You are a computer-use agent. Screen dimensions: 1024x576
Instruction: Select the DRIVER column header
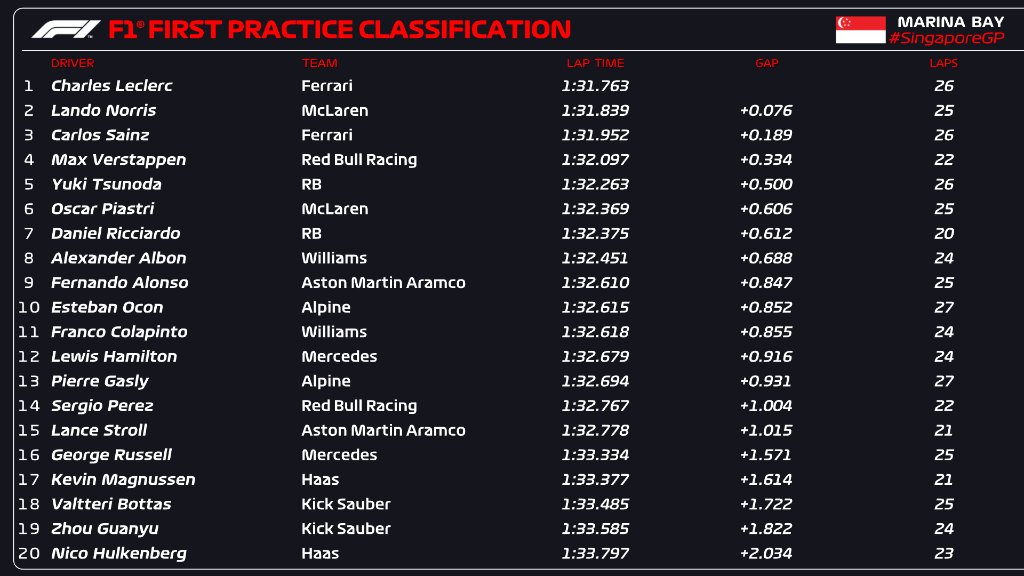72,63
